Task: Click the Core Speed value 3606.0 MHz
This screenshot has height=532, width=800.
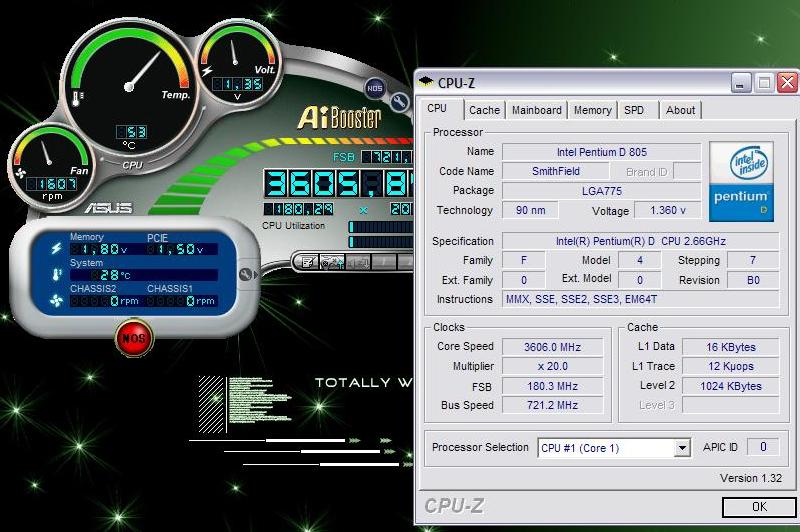Action: 553,347
